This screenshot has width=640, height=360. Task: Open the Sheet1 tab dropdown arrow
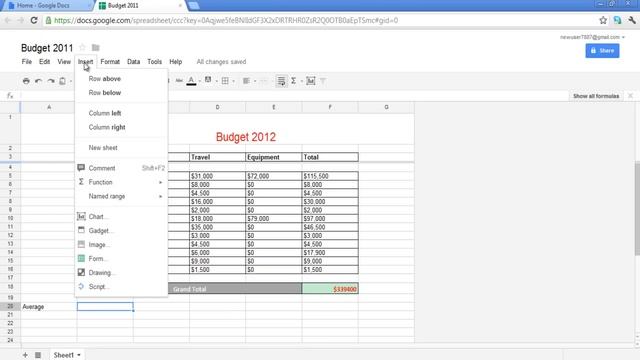click(x=79, y=355)
